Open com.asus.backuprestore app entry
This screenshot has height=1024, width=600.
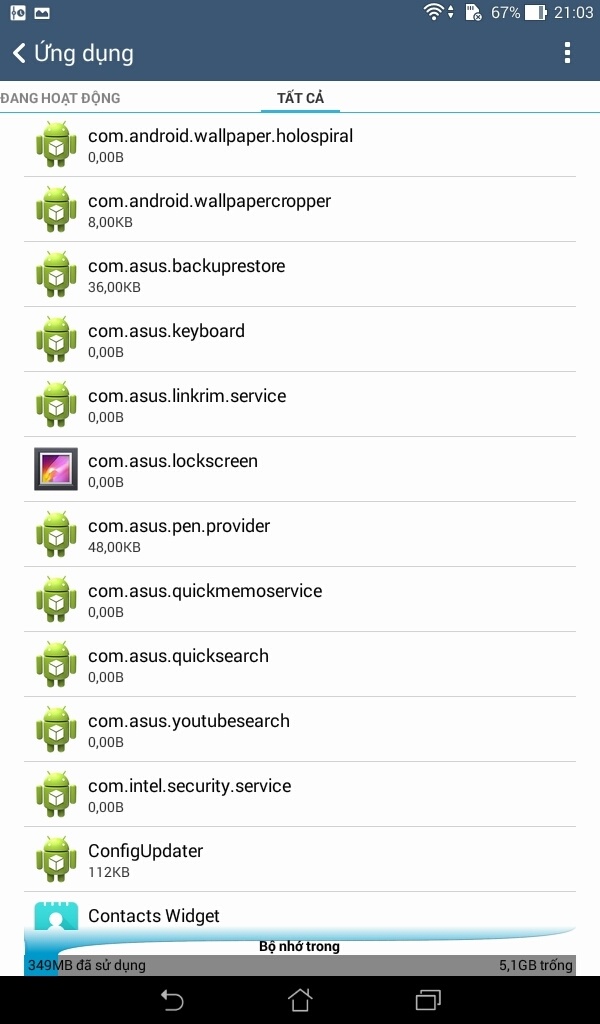tap(300, 274)
